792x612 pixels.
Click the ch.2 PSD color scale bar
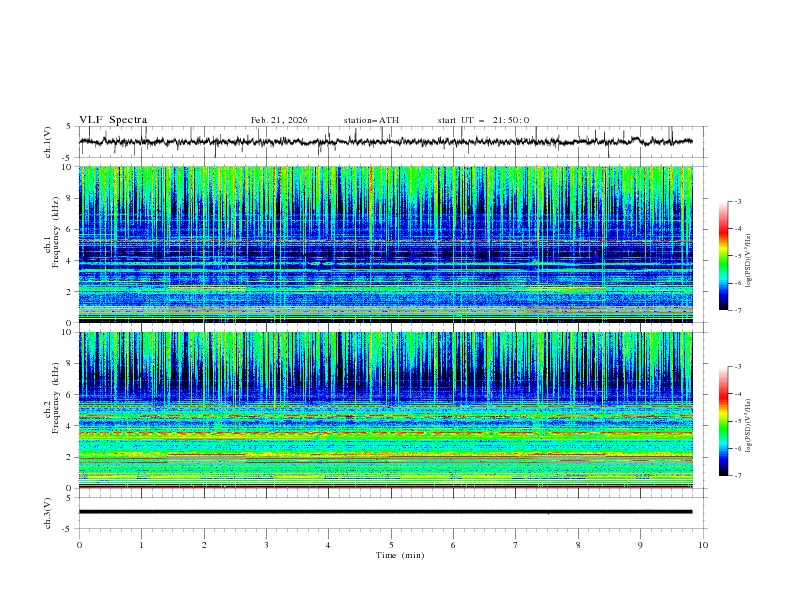(x=723, y=421)
